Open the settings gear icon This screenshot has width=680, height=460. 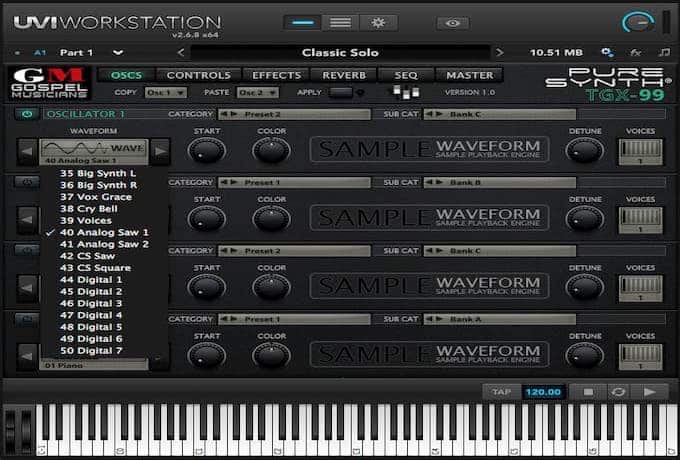tap(378, 23)
